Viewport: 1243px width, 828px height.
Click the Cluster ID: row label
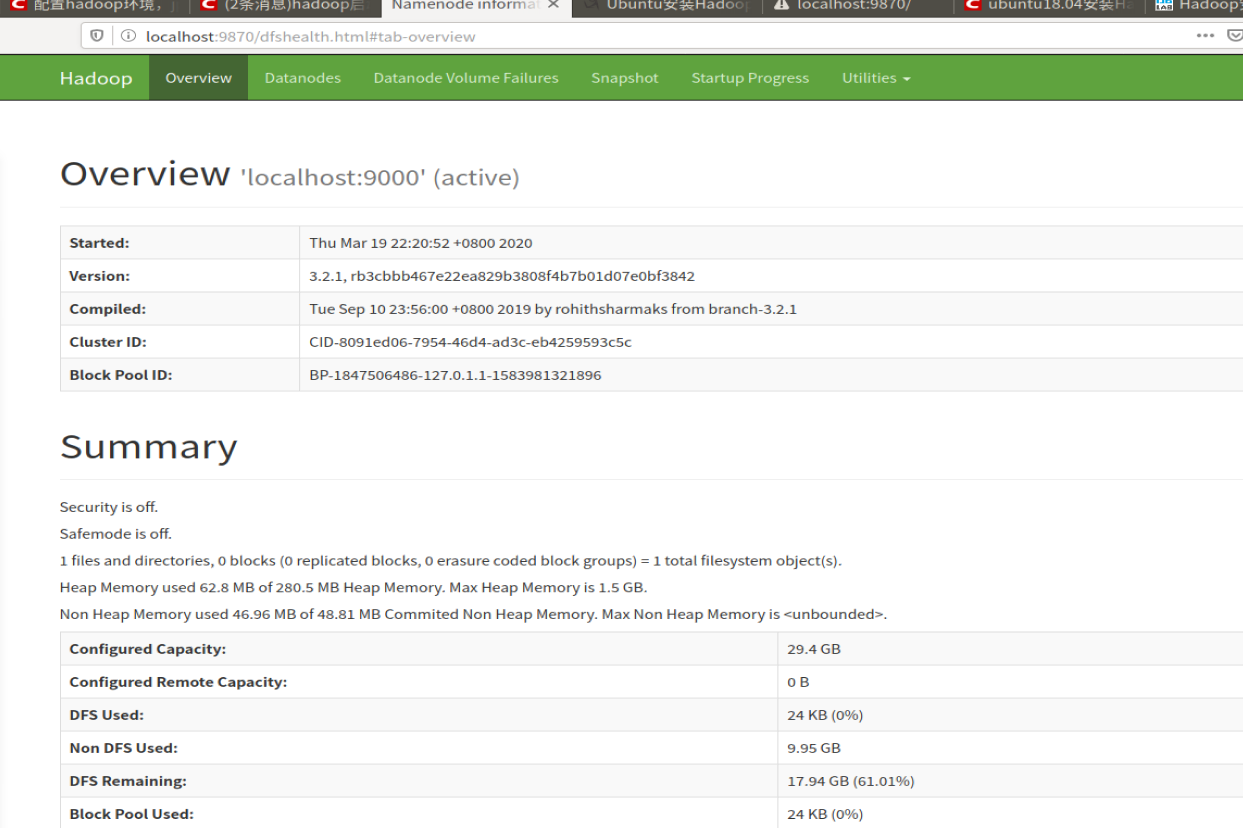(x=108, y=342)
